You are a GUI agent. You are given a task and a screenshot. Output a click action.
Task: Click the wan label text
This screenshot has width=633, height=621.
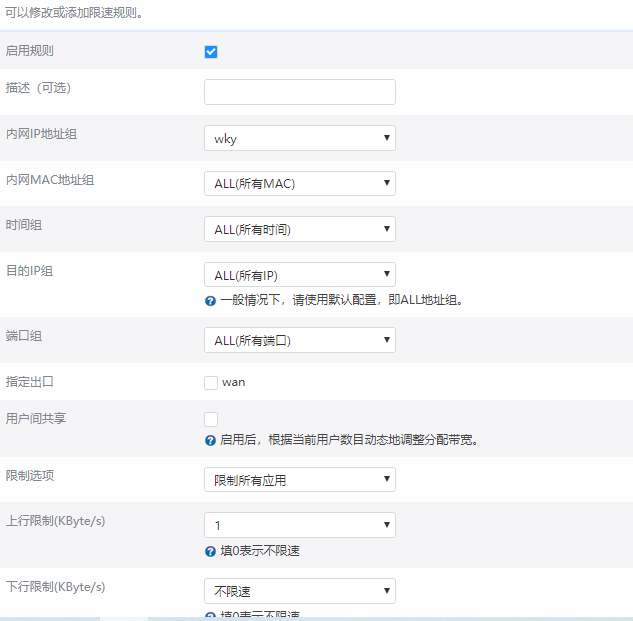click(x=233, y=382)
